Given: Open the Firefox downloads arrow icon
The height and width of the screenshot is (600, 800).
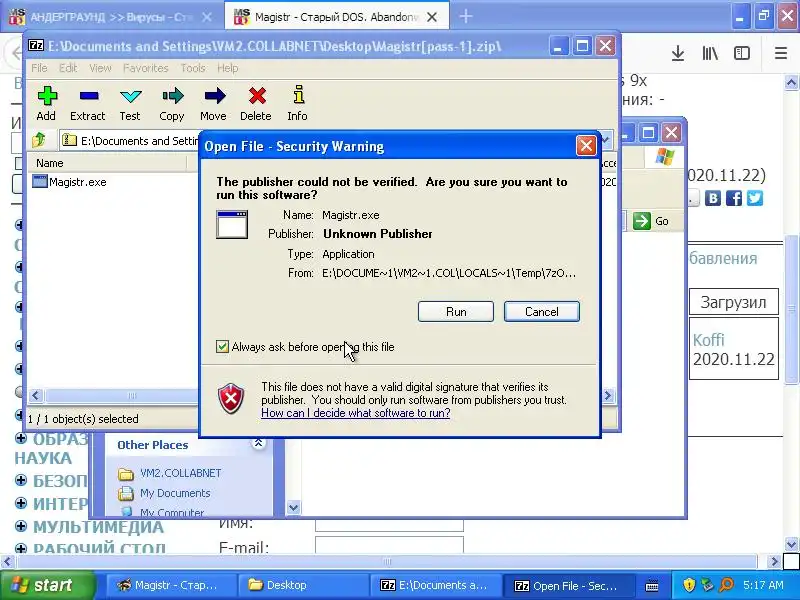Looking at the screenshot, I should [x=678, y=53].
